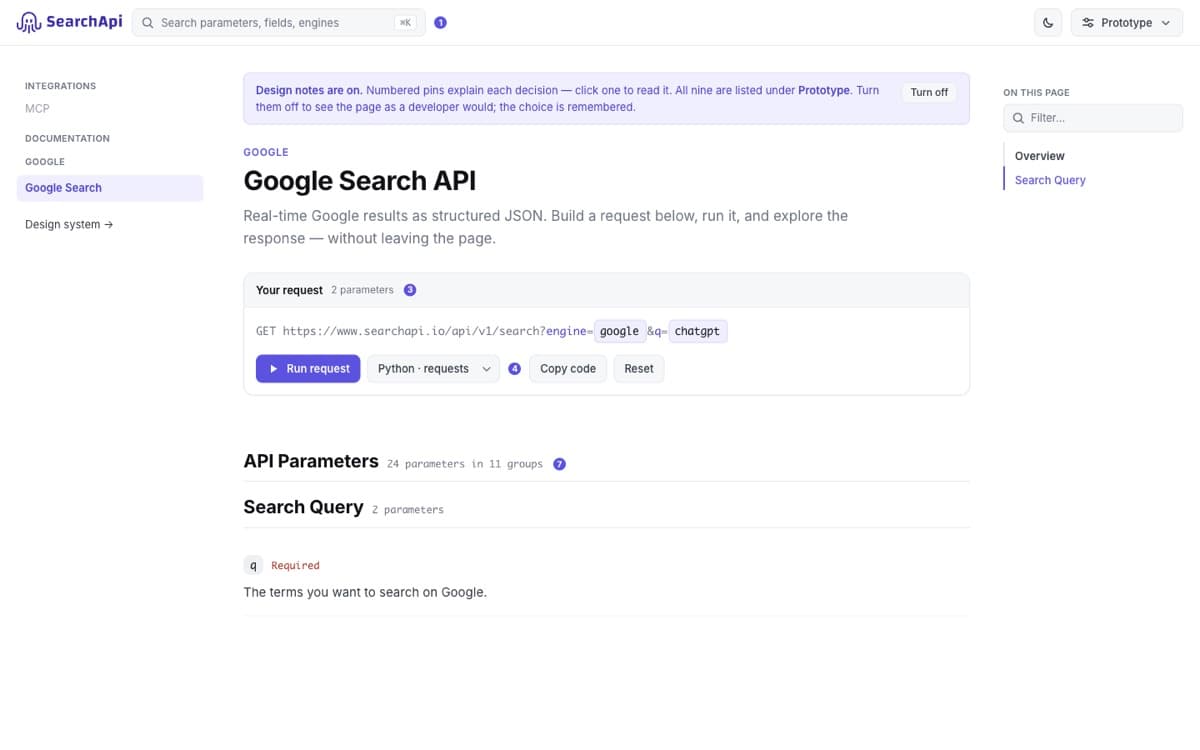Open design note pin 4 beside language selector

515,369
